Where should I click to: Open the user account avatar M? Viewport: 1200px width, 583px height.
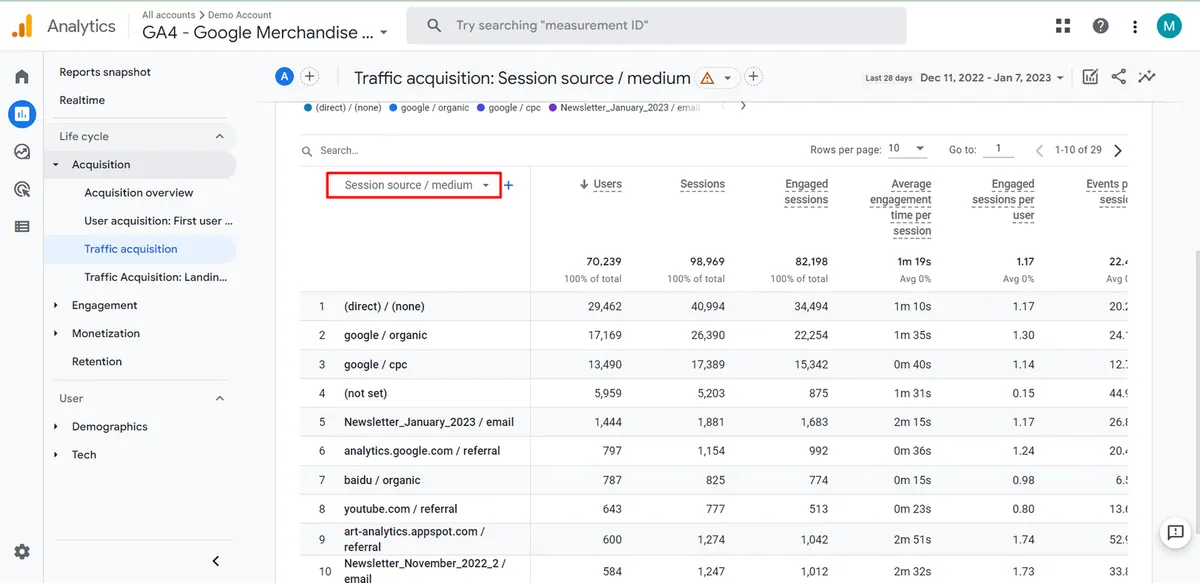click(1169, 26)
